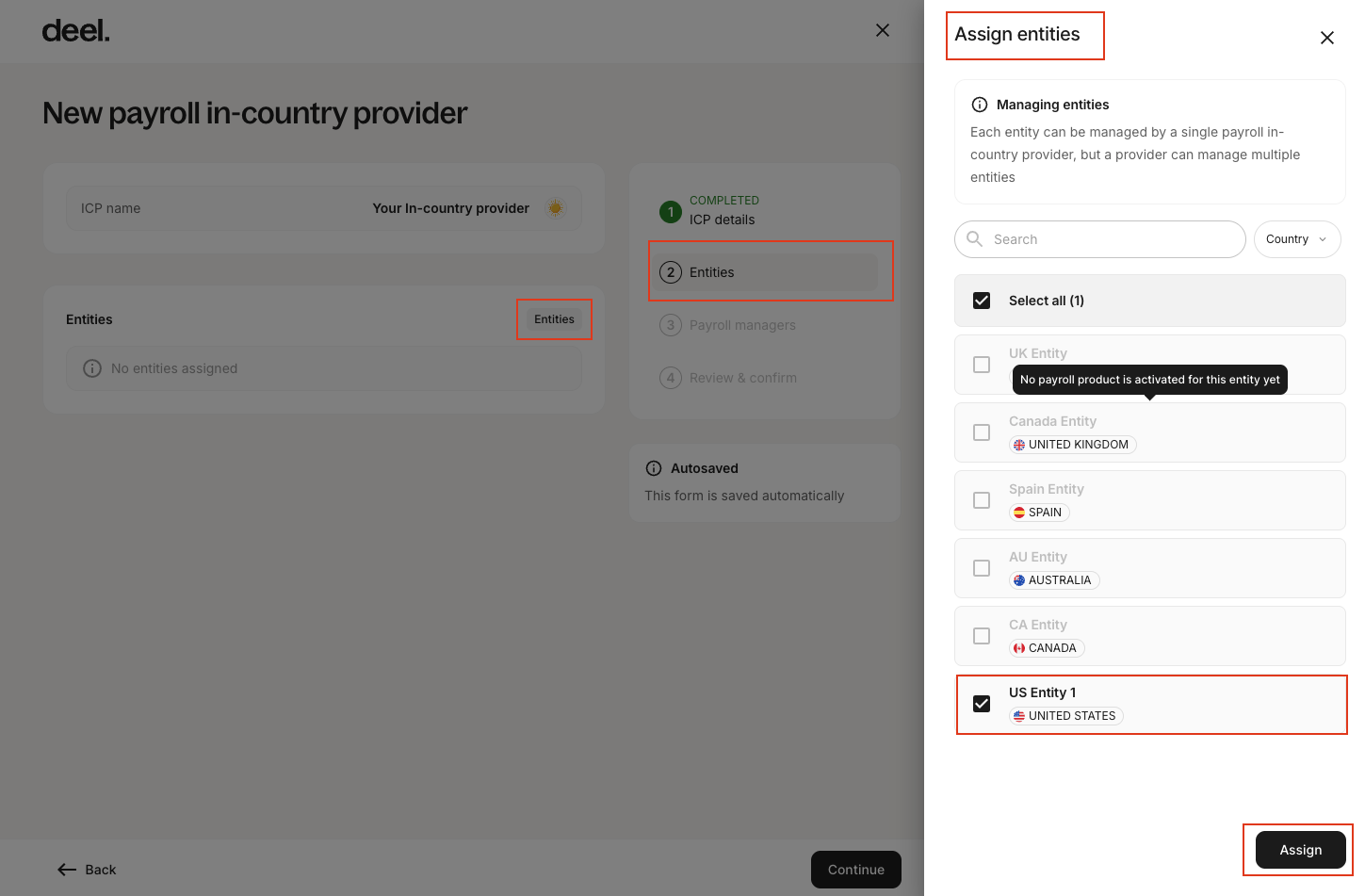The height and width of the screenshot is (896, 1365).
Task: Click the Autosaved info icon
Action: coord(654,468)
